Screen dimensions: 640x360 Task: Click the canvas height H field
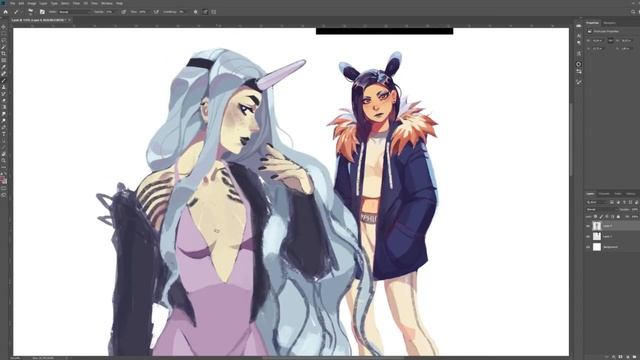tap(626, 41)
